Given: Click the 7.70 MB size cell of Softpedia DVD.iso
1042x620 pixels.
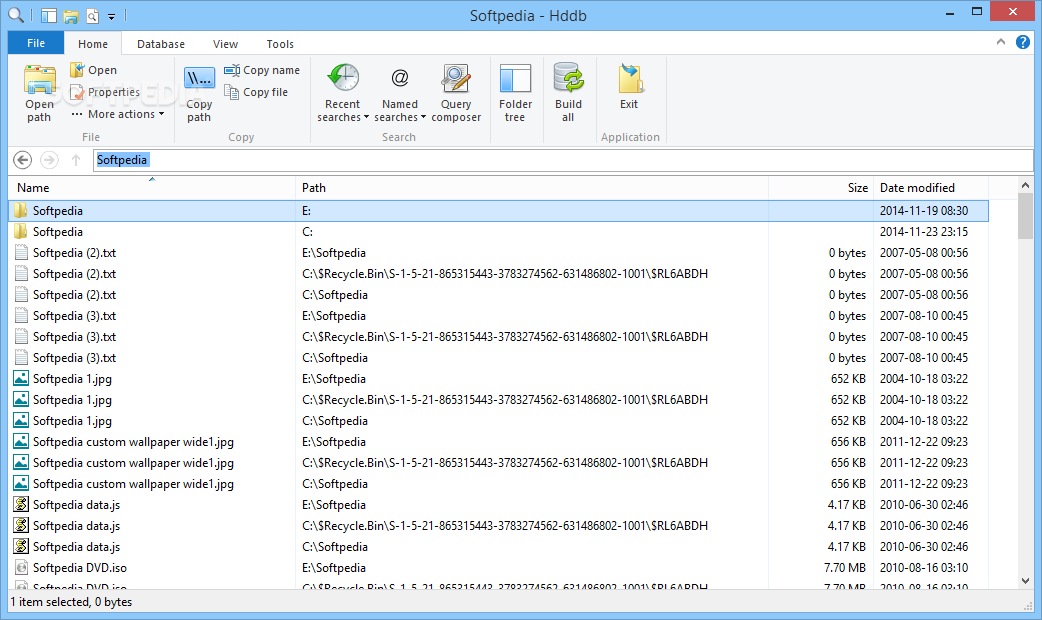Looking at the screenshot, I should pyautogui.click(x=845, y=568).
